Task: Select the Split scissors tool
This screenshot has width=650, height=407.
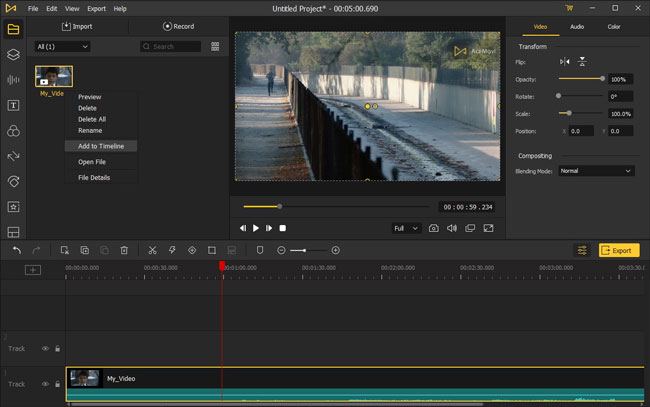Action: (152, 250)
